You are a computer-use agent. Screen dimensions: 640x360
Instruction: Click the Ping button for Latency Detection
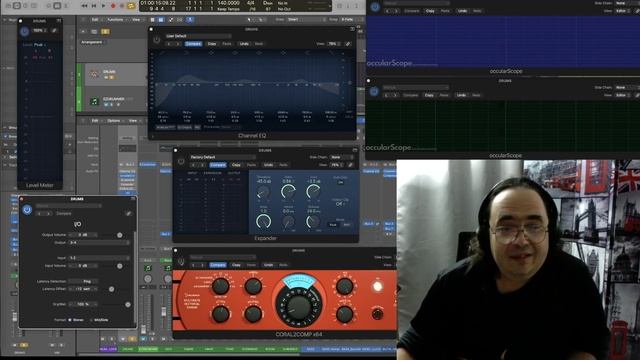(83, 281)
